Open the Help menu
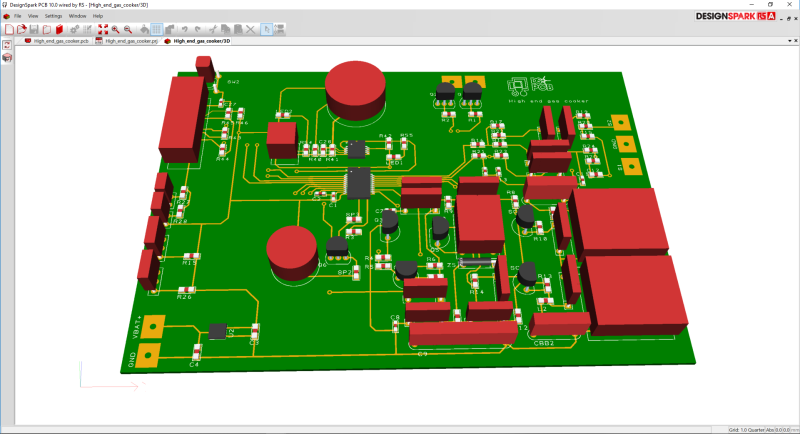800x434 pixels. click(x=97, y=16)
